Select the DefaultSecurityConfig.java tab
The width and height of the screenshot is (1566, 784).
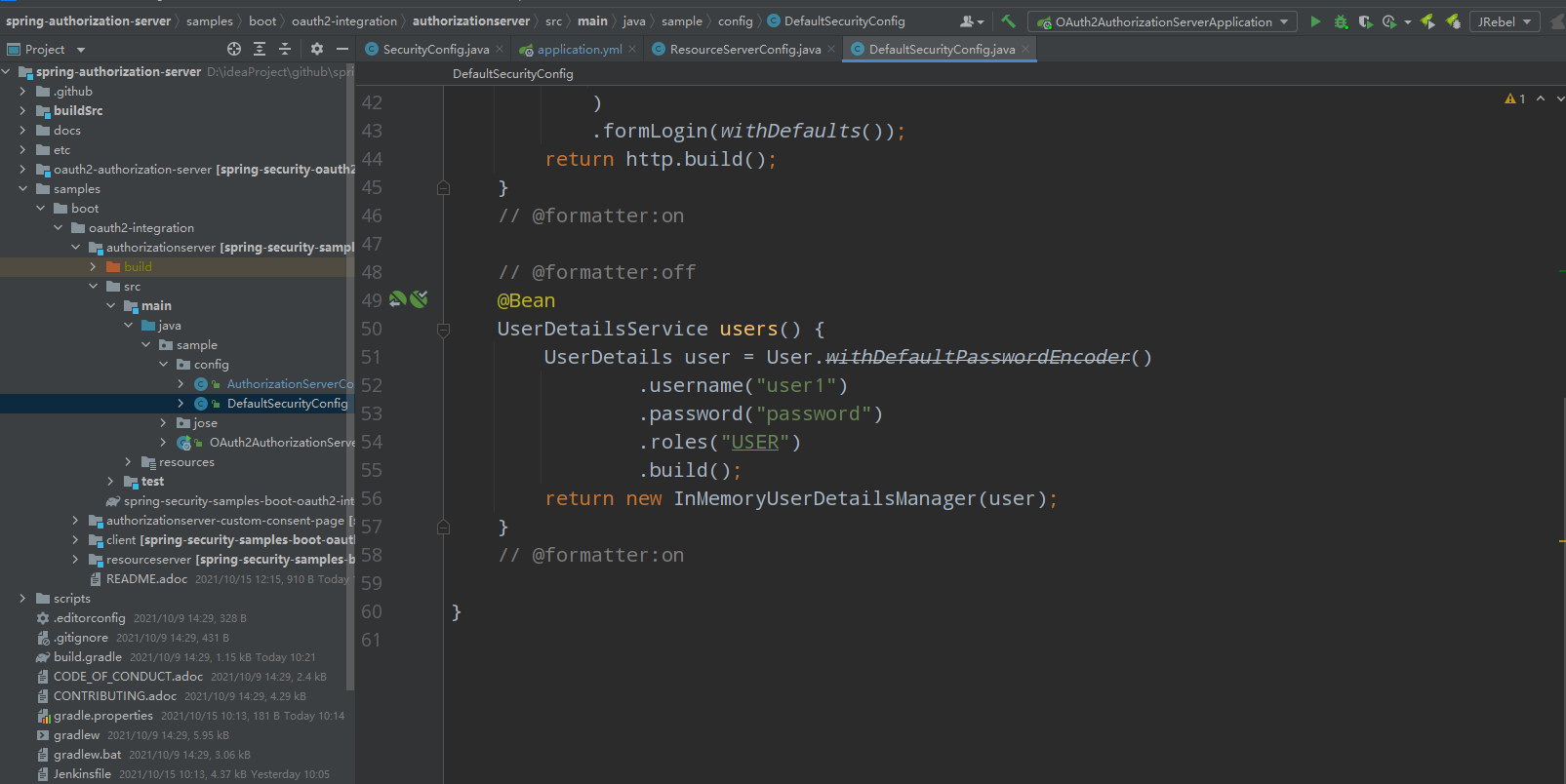[942, 49]
